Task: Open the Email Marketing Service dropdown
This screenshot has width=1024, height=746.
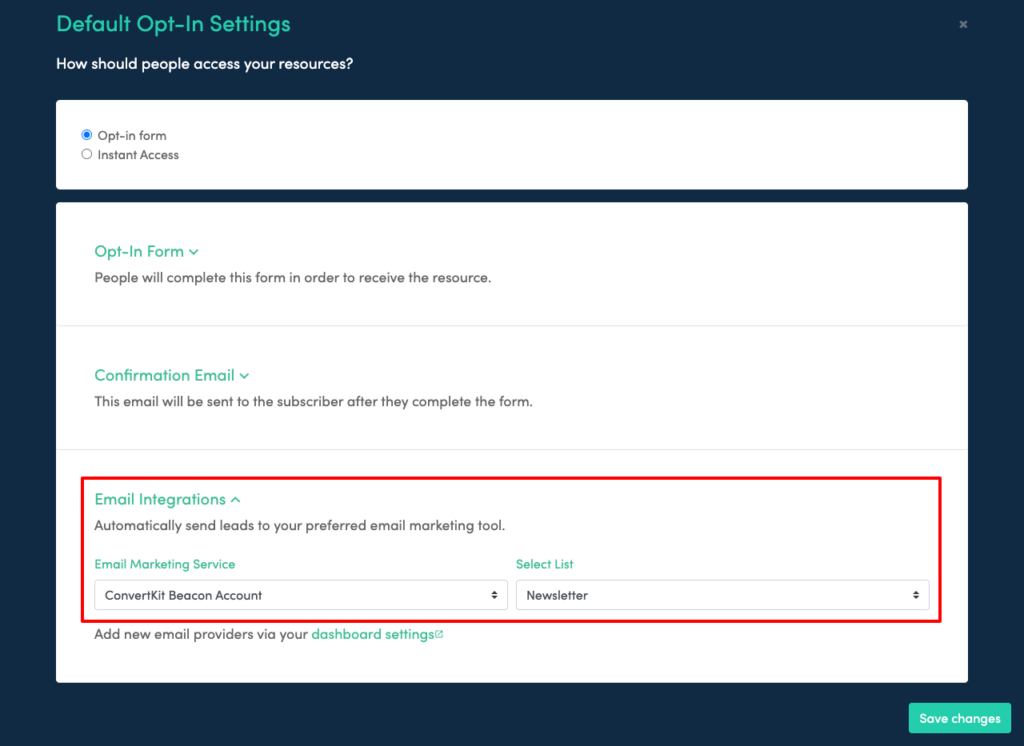Action: pyautogui.click(x=300, y=595)
